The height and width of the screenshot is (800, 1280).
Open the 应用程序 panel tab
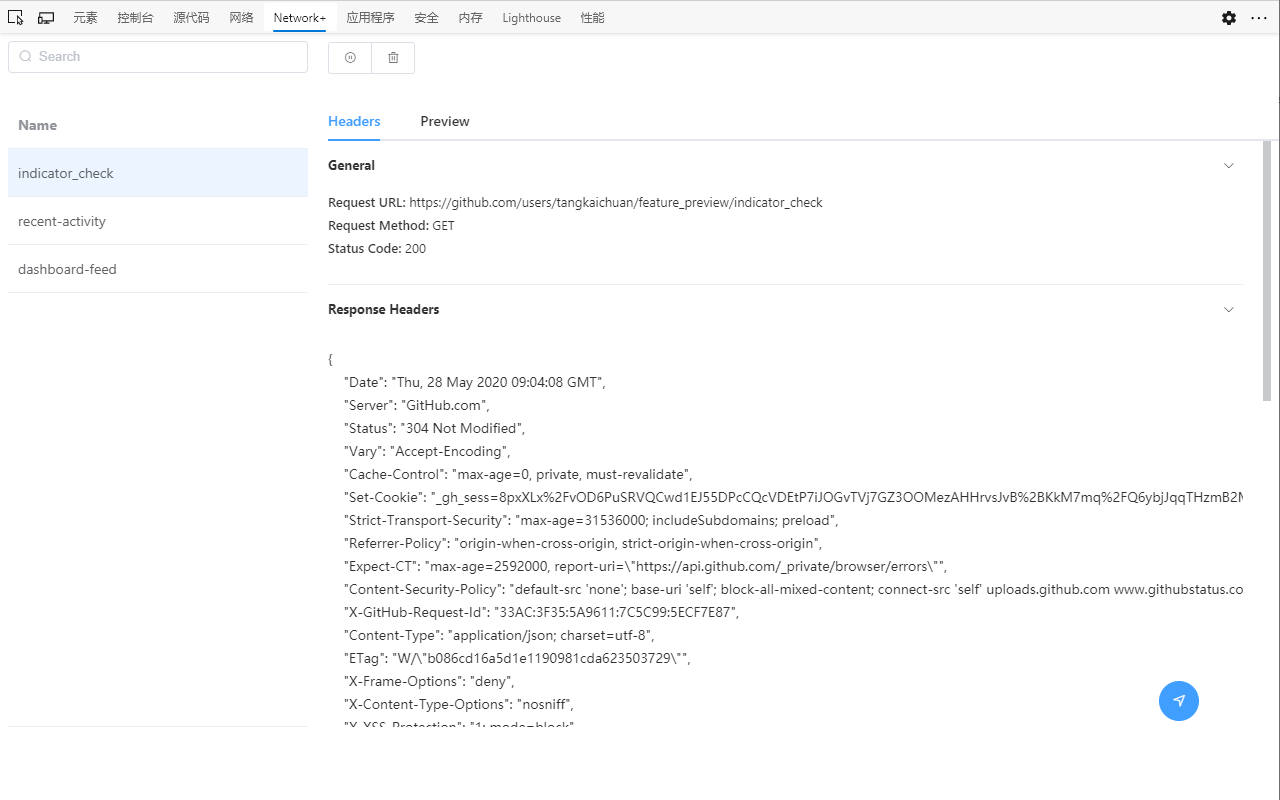point(370,18)
